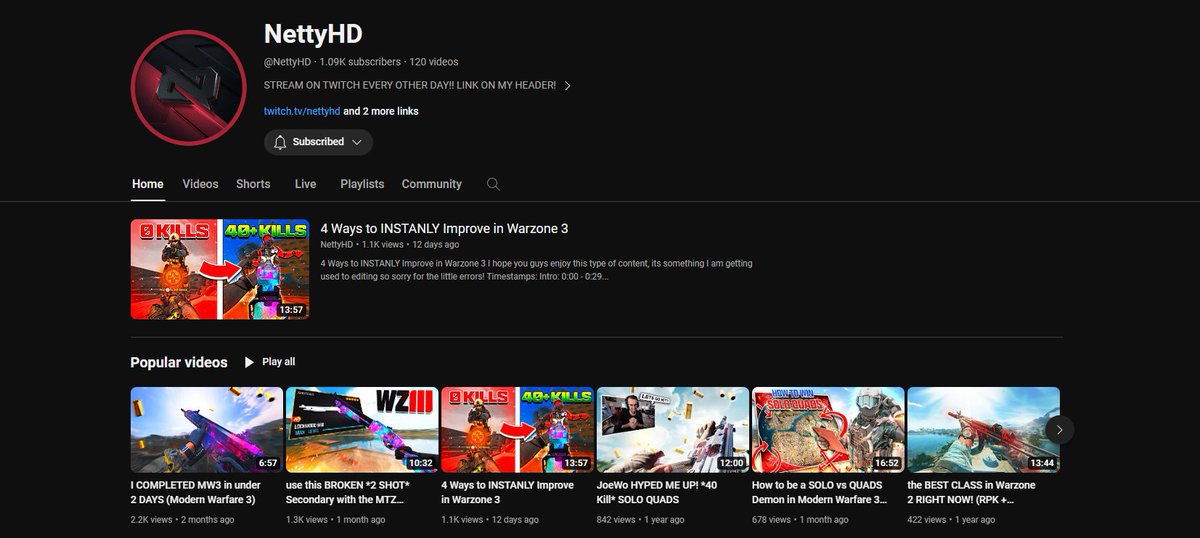Click the NettyHD channel avatar logo
This screenshot has height=538, width=1200.
click(x=189, y=87)
